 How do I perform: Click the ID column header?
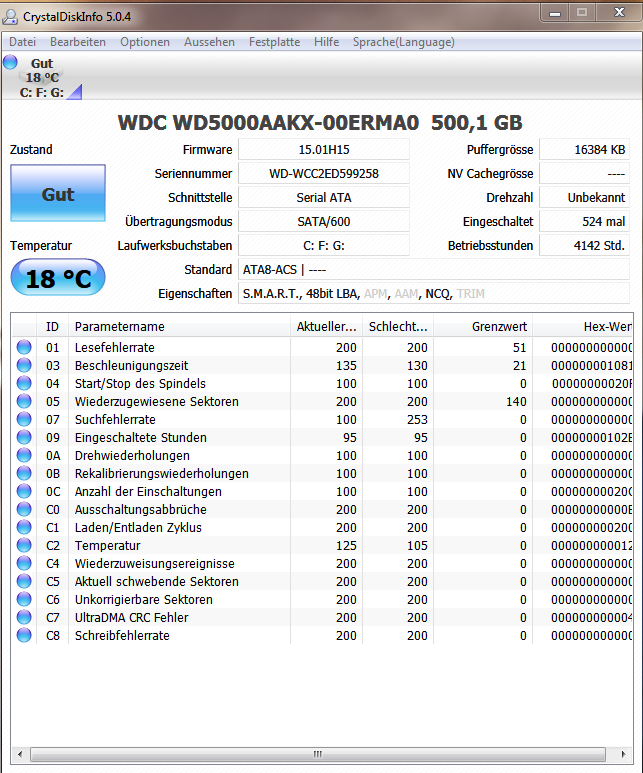pos(52,326)
